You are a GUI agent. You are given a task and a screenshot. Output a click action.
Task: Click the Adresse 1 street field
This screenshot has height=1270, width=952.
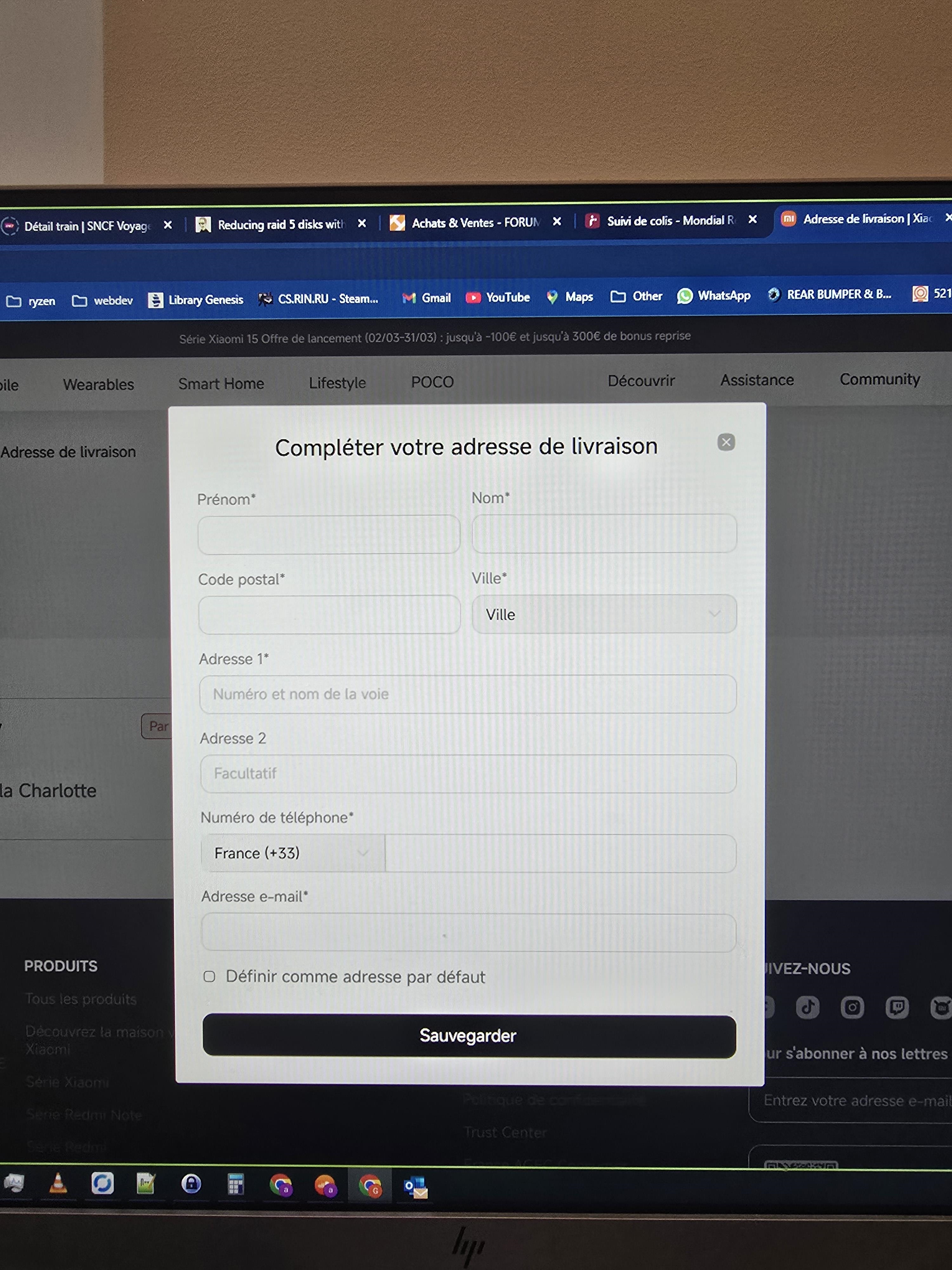pos(468,694)
